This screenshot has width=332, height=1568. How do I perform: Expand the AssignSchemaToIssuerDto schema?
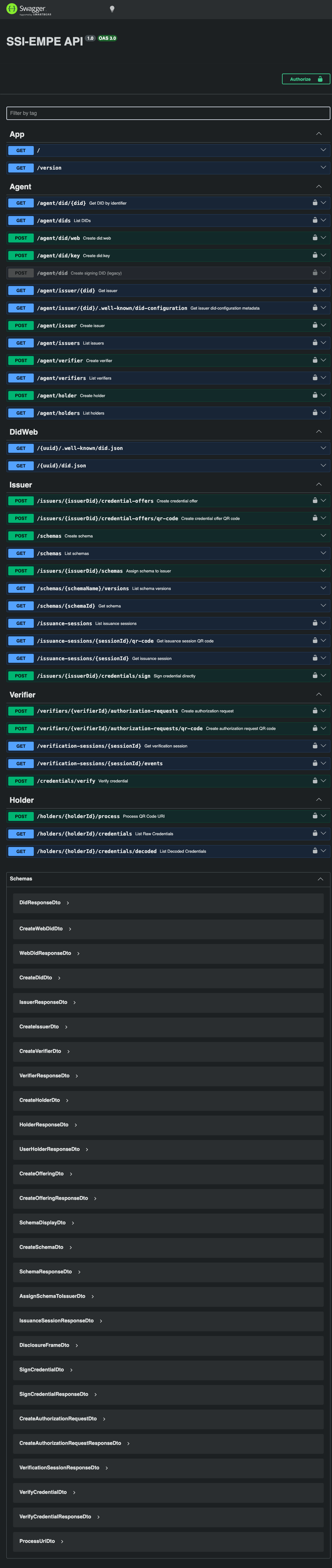pyautogui.click(x=57, y=1297)
